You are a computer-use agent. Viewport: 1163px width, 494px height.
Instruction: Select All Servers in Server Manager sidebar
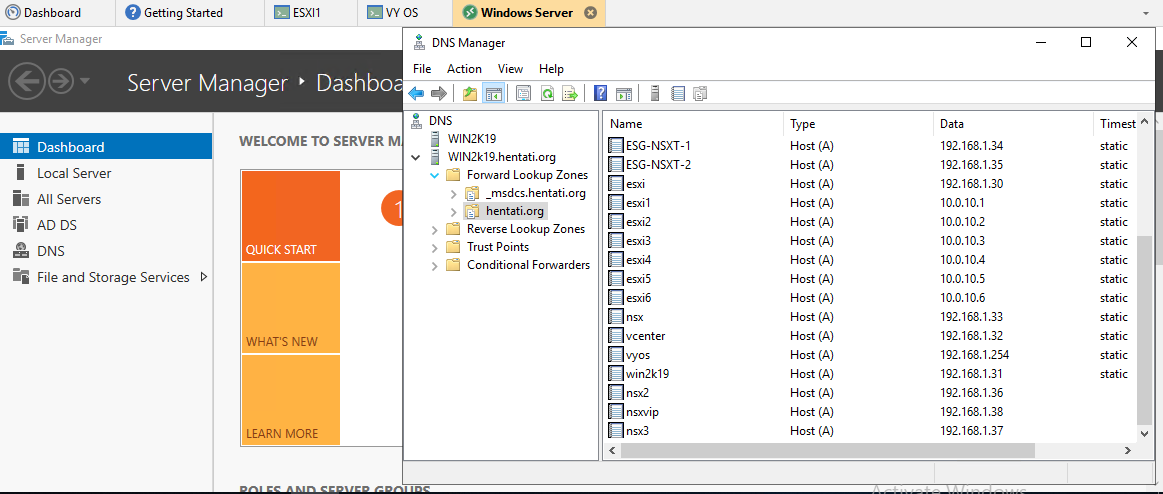(106, 199)
